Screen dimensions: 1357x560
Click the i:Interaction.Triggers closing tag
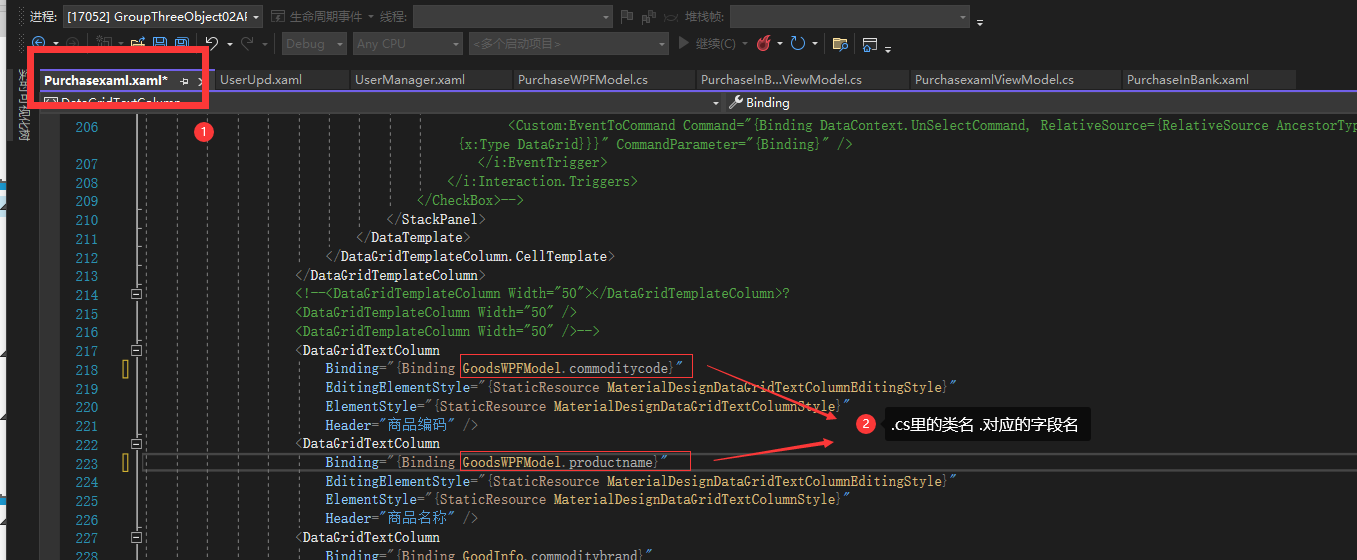point(543,182)
